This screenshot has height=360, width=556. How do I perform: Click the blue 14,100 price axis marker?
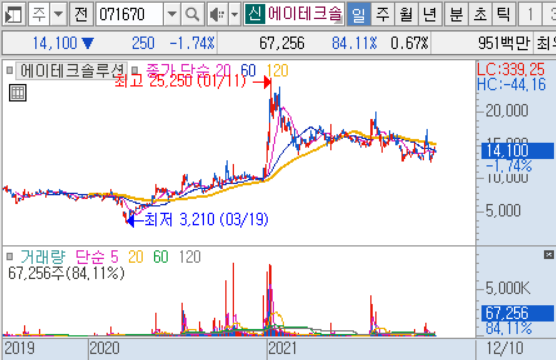(x=517, y=151)
